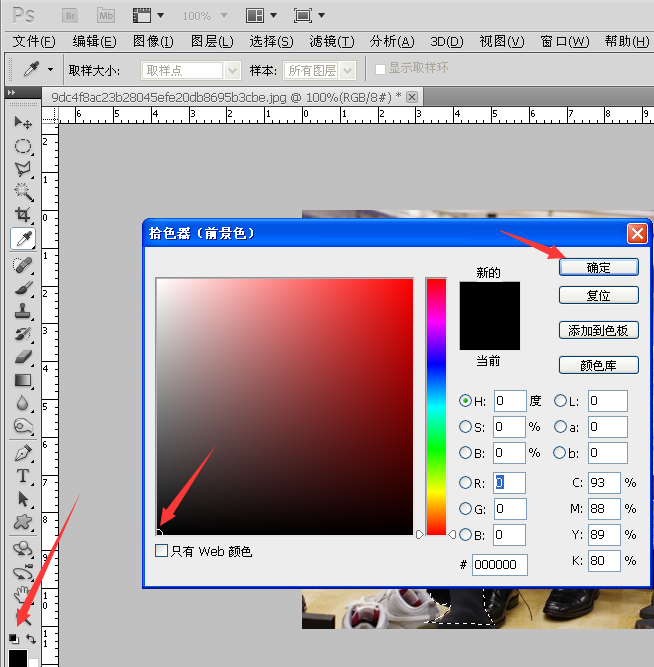Viewport: 654px width, 667px height.
Task: Select the Custom Shape tool
Action: coord(23,522)
